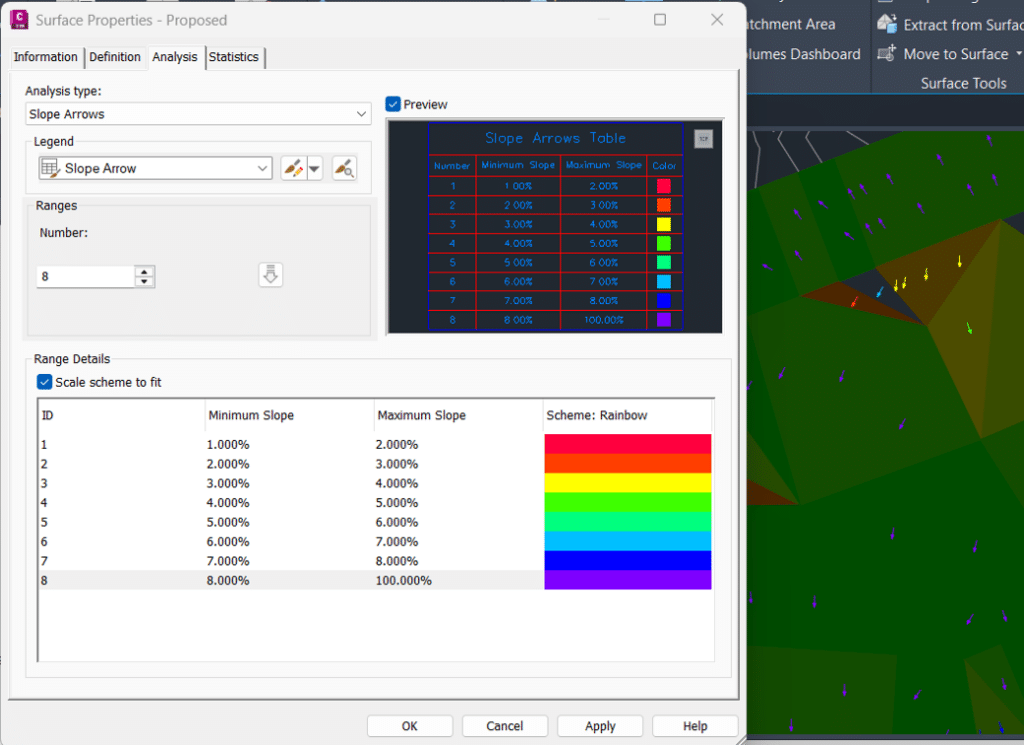
Task: Click the Minimum Slope column header
Action: point(289,415)
